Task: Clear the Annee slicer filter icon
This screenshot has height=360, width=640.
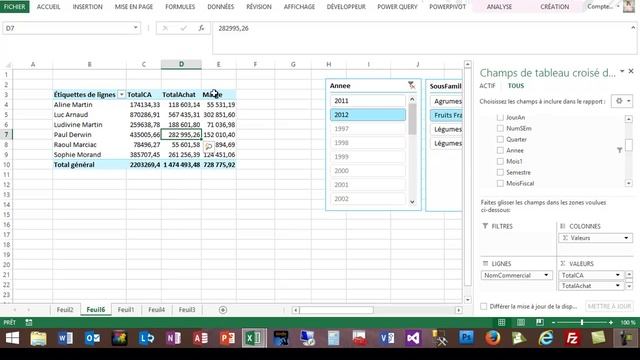Action: click(x=411, y=85)
